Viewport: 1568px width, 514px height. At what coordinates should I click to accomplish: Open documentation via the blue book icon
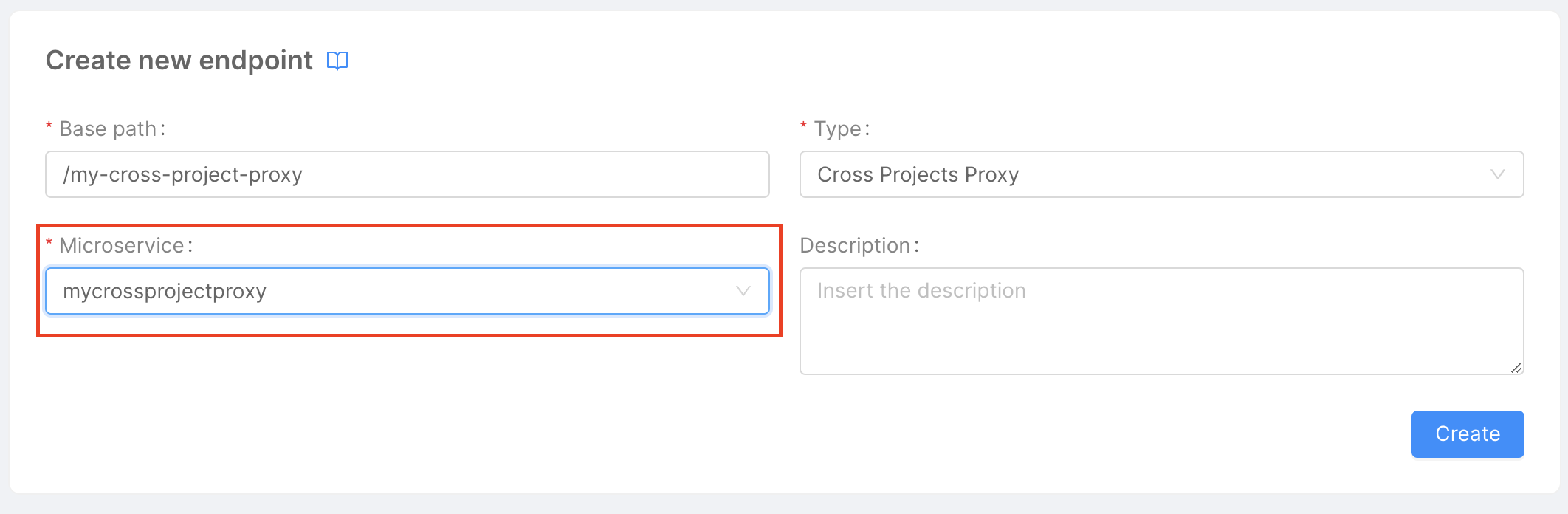point(338,61)
